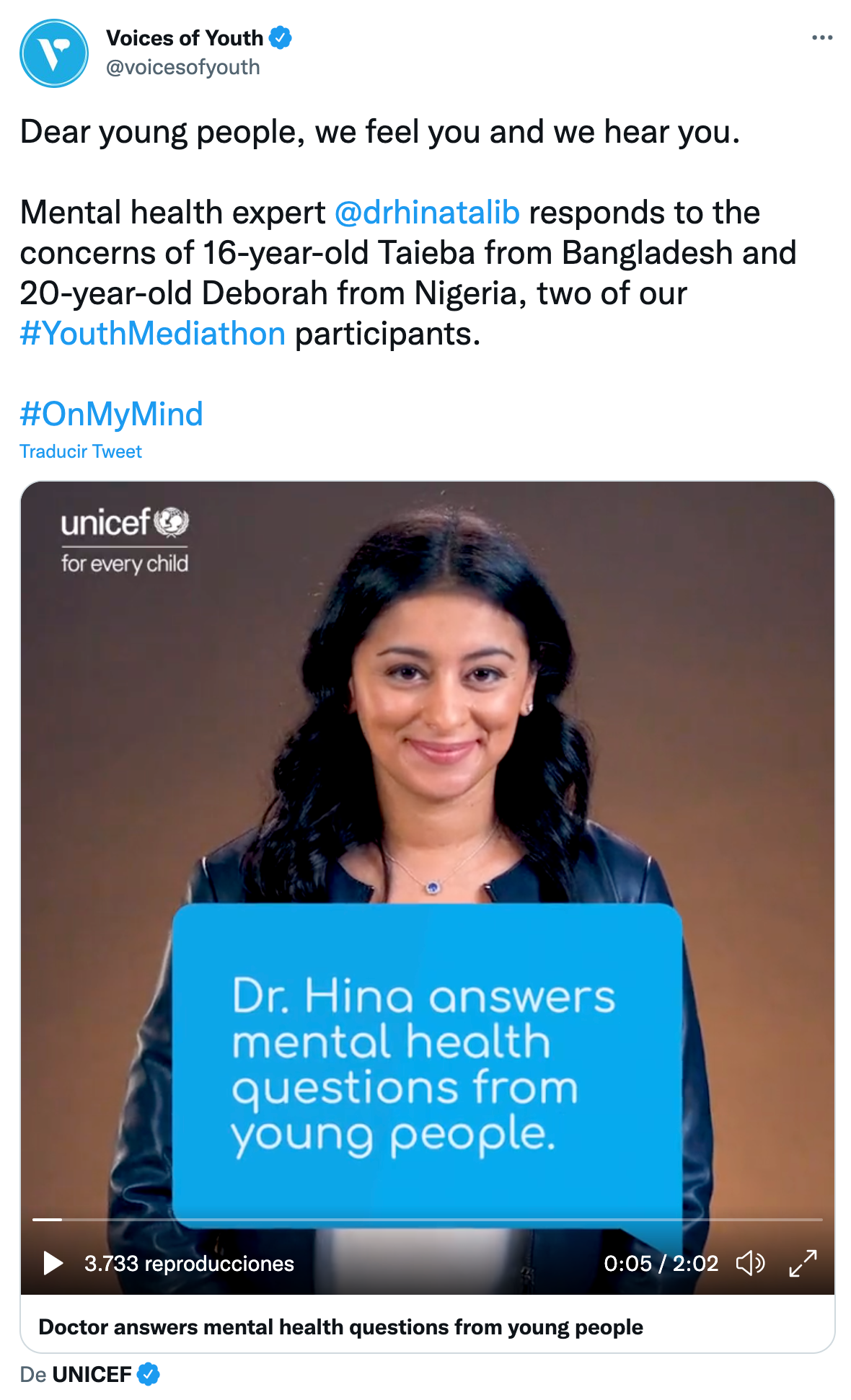This screenshot has width=851, height=1400.
Task: Play the video with the play button
Action: [x=53, y=1263]
